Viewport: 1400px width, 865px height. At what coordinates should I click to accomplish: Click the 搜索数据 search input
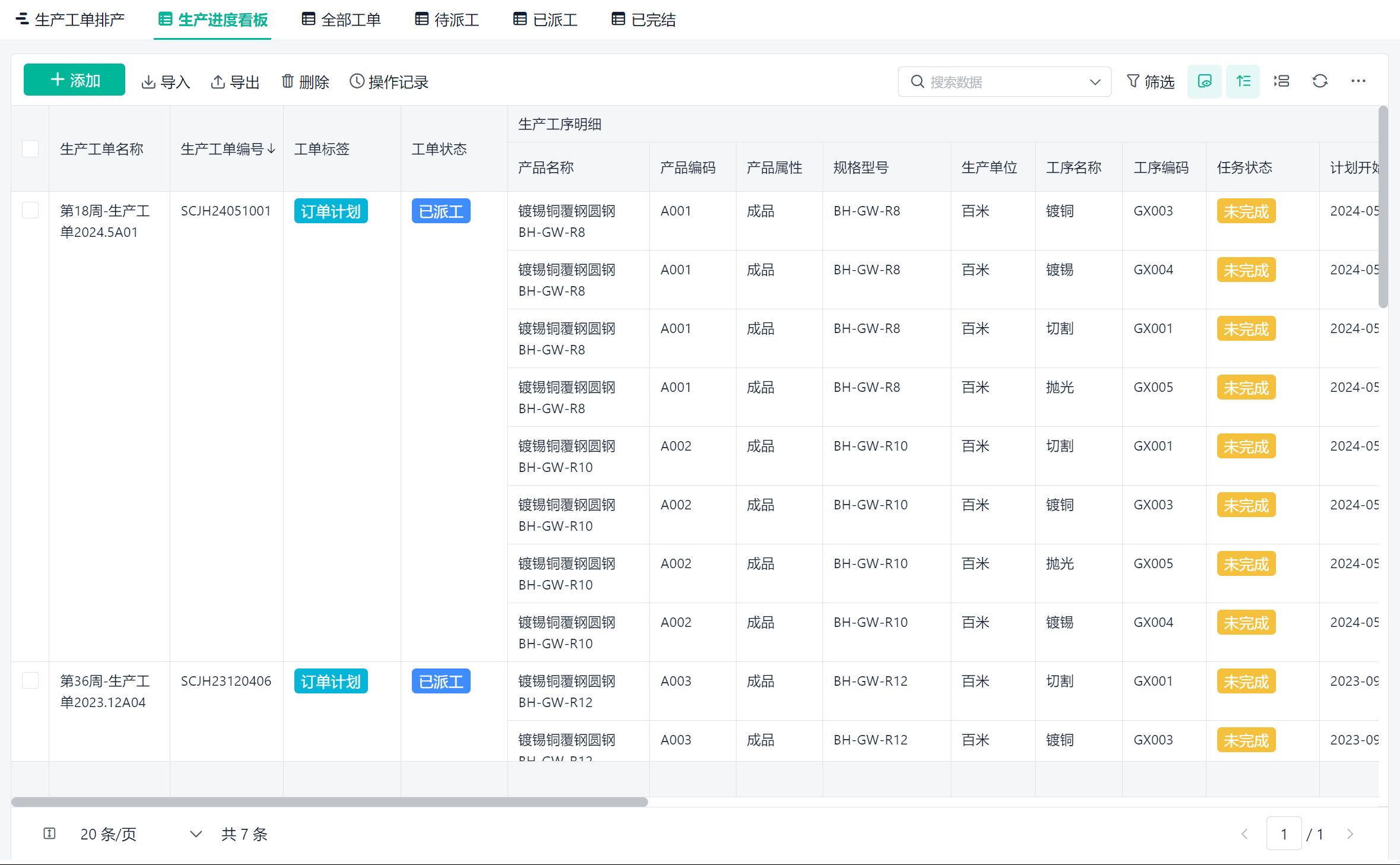pos(1003,82)
